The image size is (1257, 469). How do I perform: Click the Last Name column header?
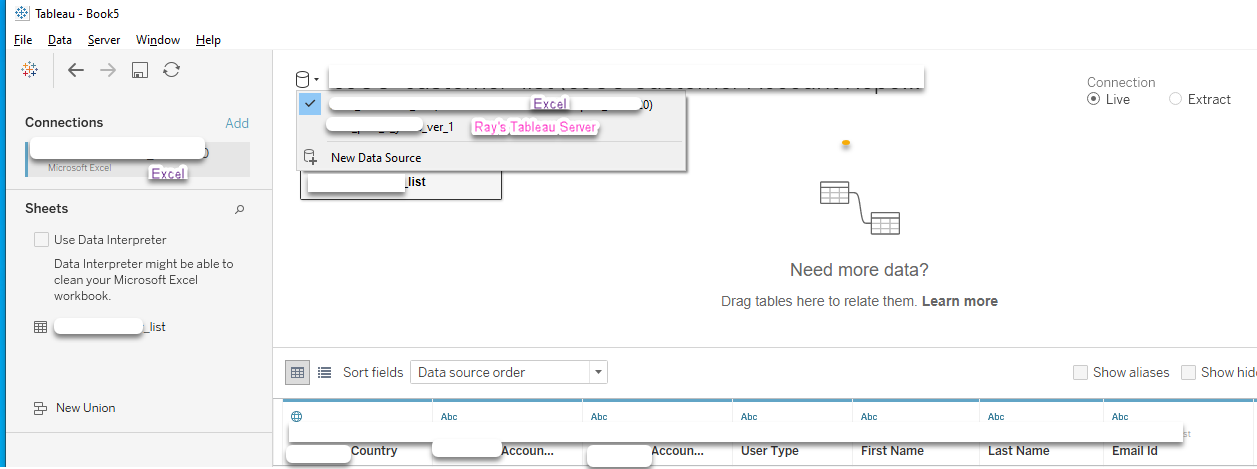(1019, 451)
